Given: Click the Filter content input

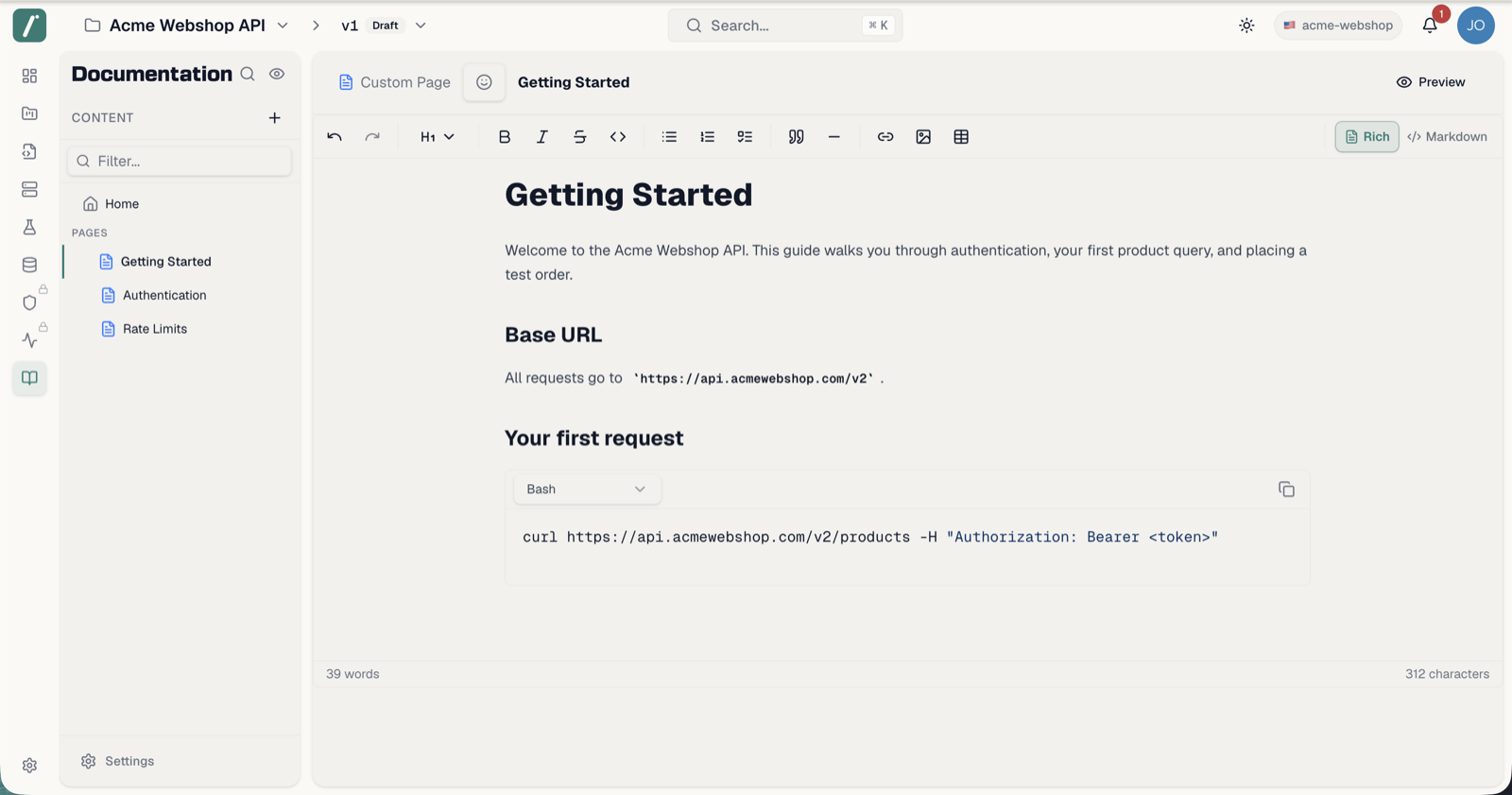Looking at the screenshot, I should coord(180,161).
